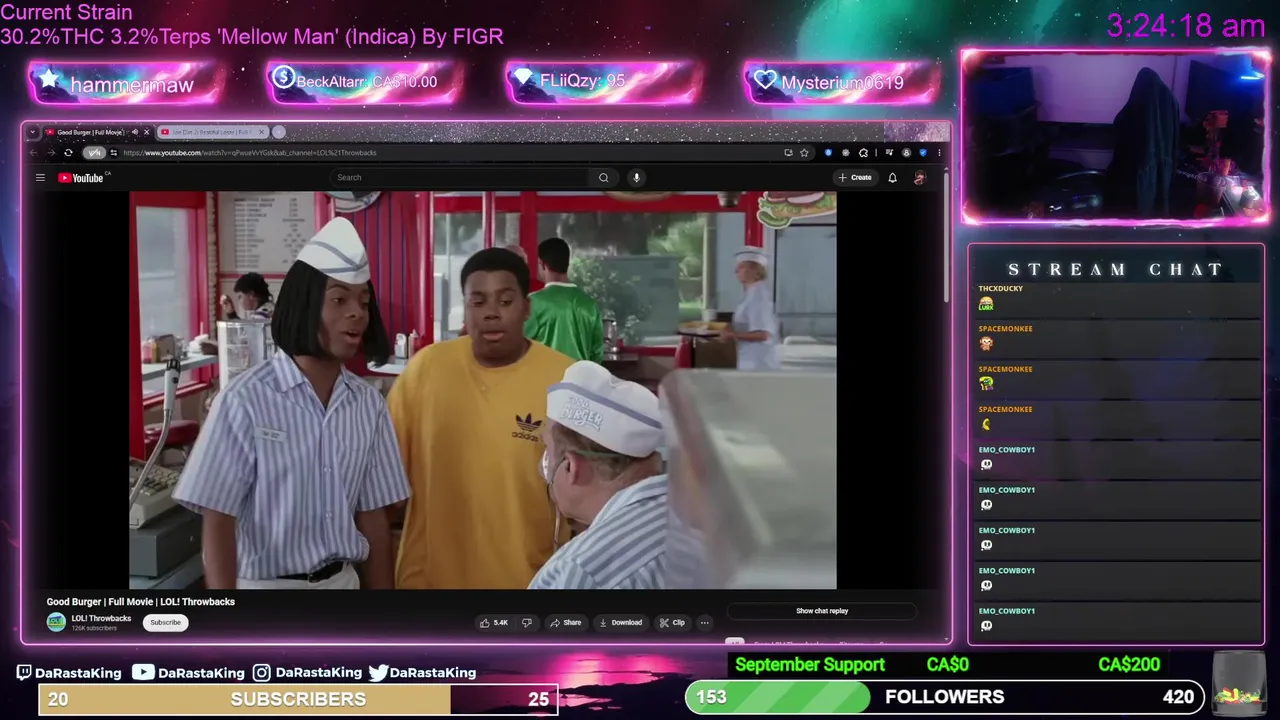Open the browser profile icon
The height and width of the screenshot is (720, 1280).
click(x=906, y=153)
